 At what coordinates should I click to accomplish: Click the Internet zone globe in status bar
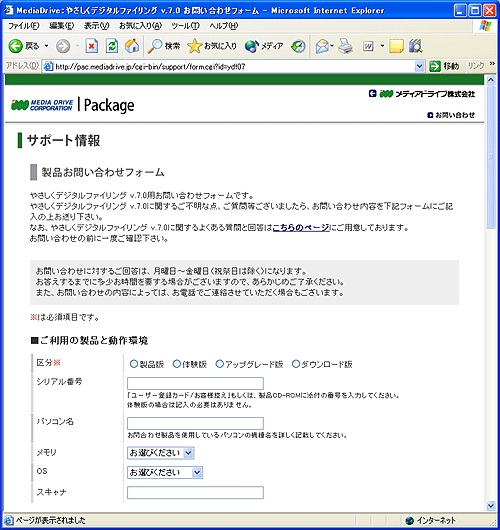pos(410,521)
